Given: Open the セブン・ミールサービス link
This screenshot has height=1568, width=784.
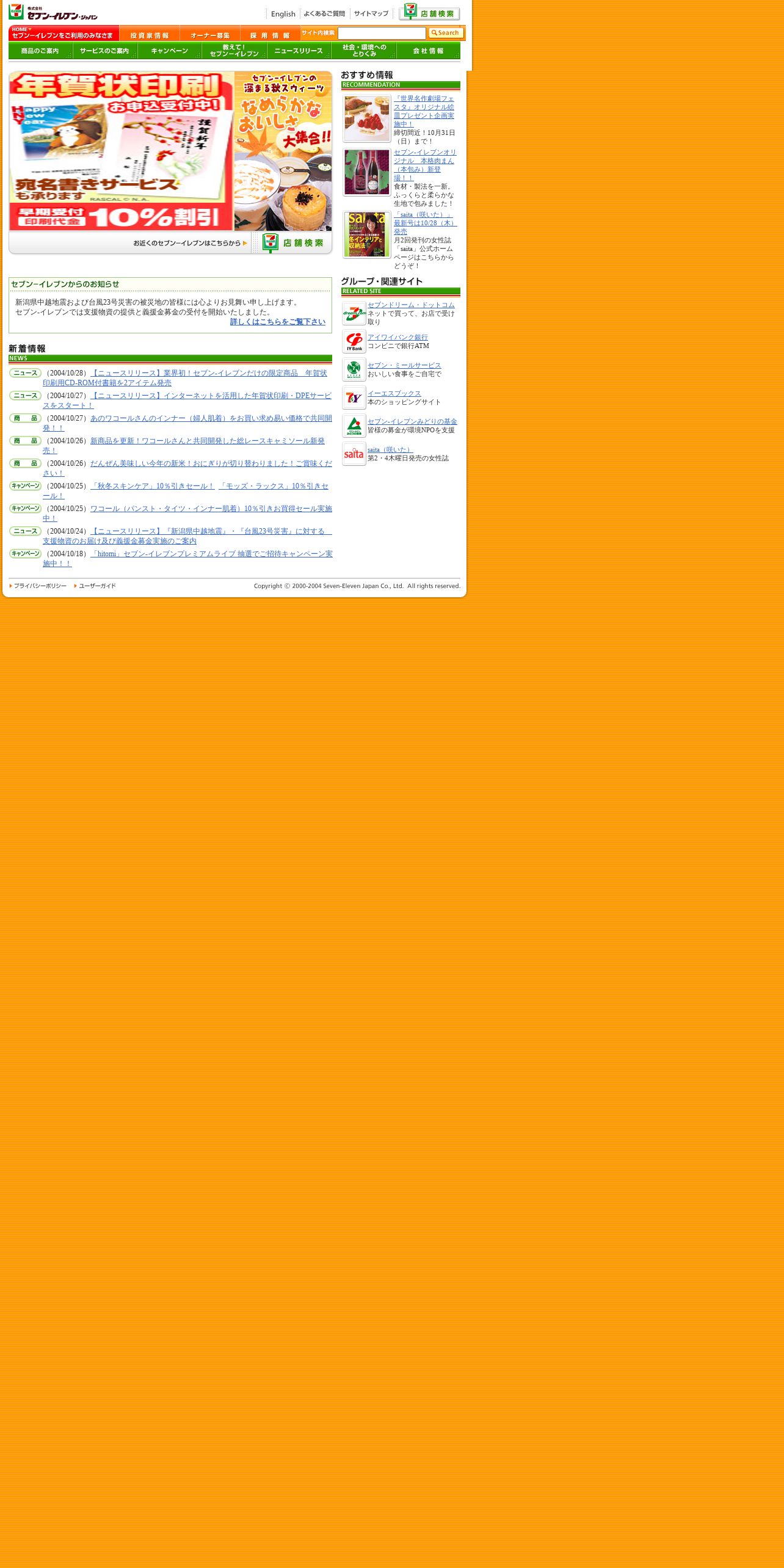Looking at the screenshot, I should coord(404,365).
